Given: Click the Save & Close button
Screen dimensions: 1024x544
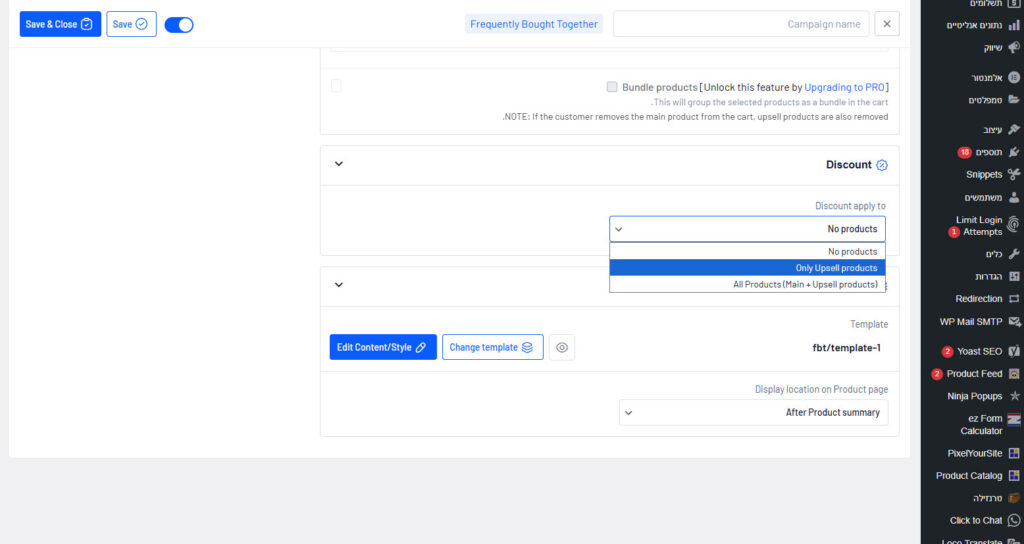Looking at the screenshot, I should pos(60,24).
